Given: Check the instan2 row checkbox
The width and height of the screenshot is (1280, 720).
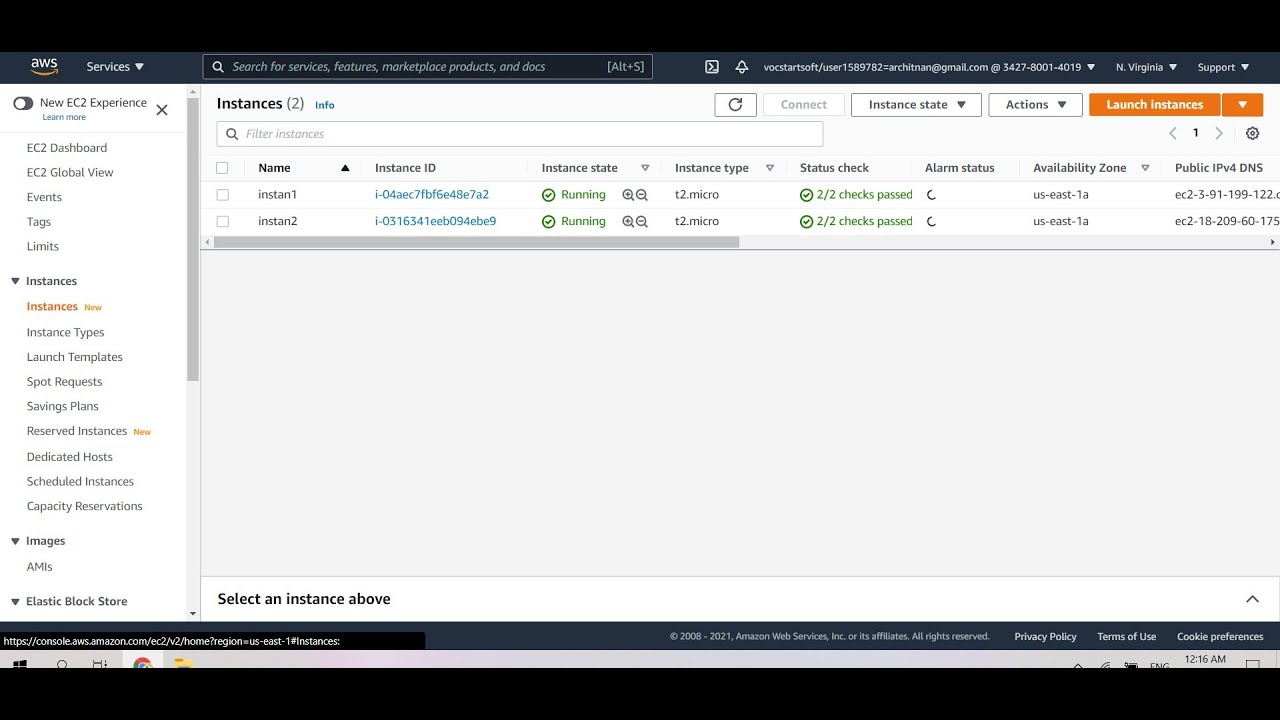Looking at the screenshot, I should click(x=222, y=222).
